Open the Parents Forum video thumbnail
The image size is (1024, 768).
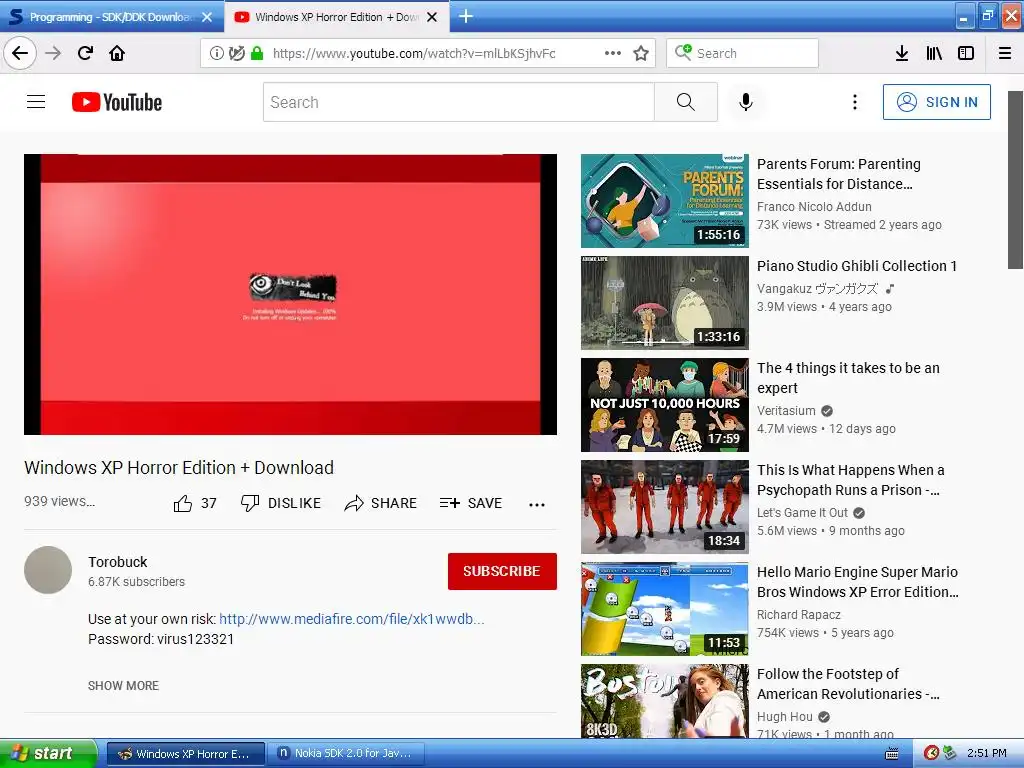click(x=664, y=200)
